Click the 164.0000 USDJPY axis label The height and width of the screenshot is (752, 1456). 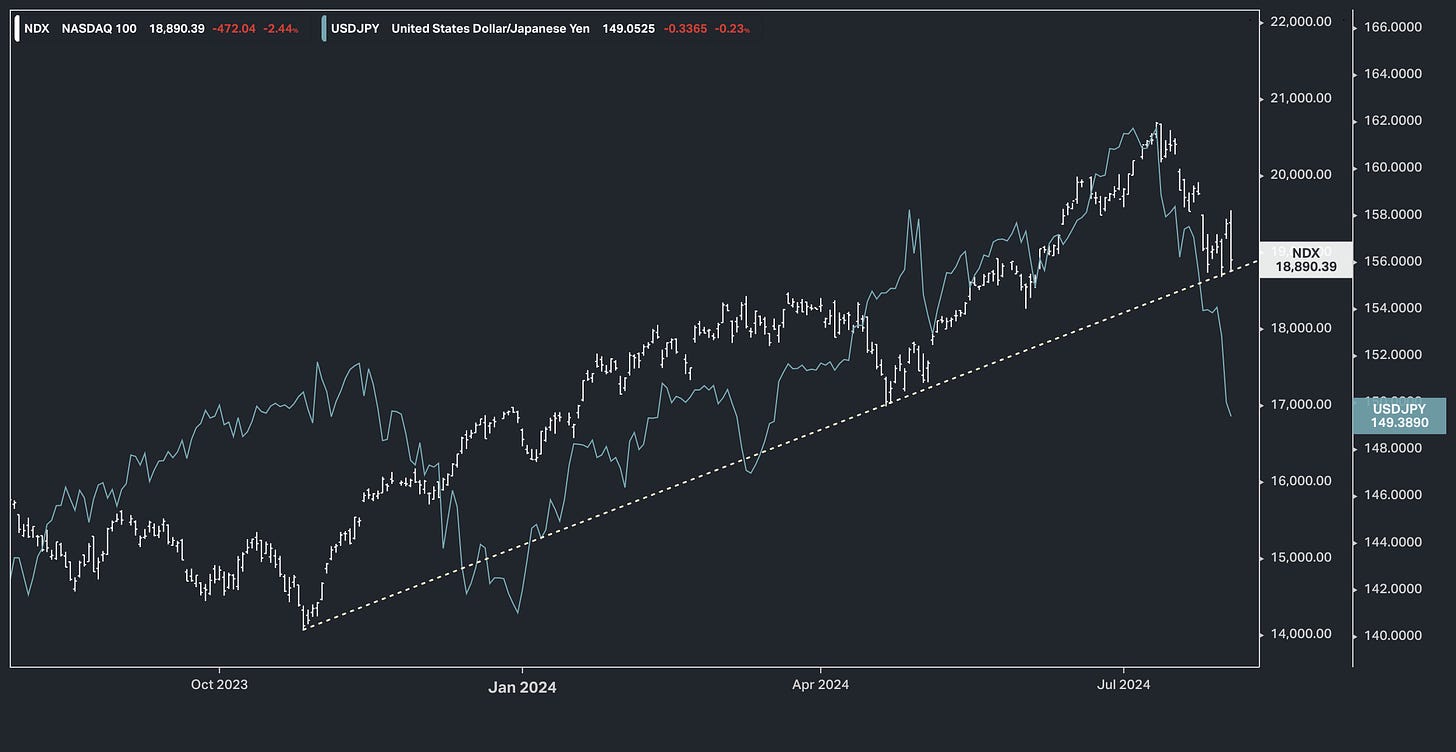[x=1393, y=74]
